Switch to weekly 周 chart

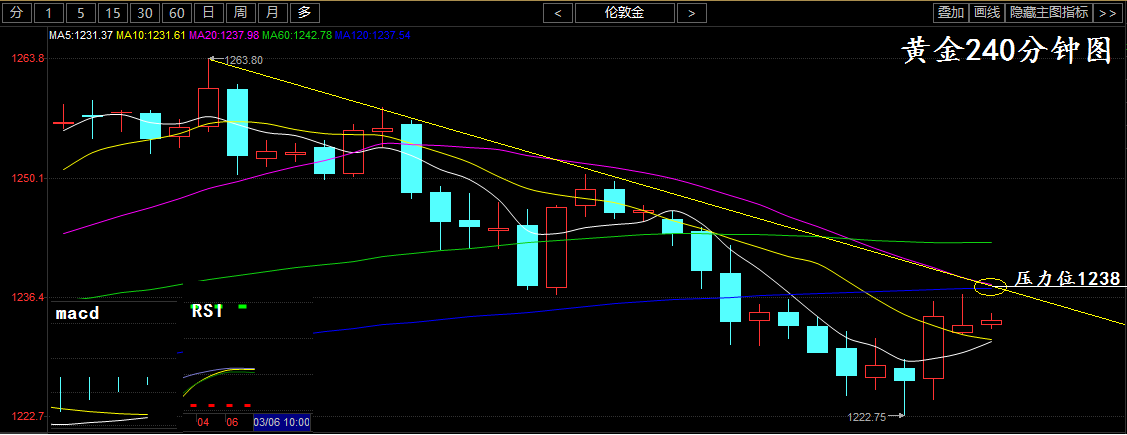[x=240, y=13]
